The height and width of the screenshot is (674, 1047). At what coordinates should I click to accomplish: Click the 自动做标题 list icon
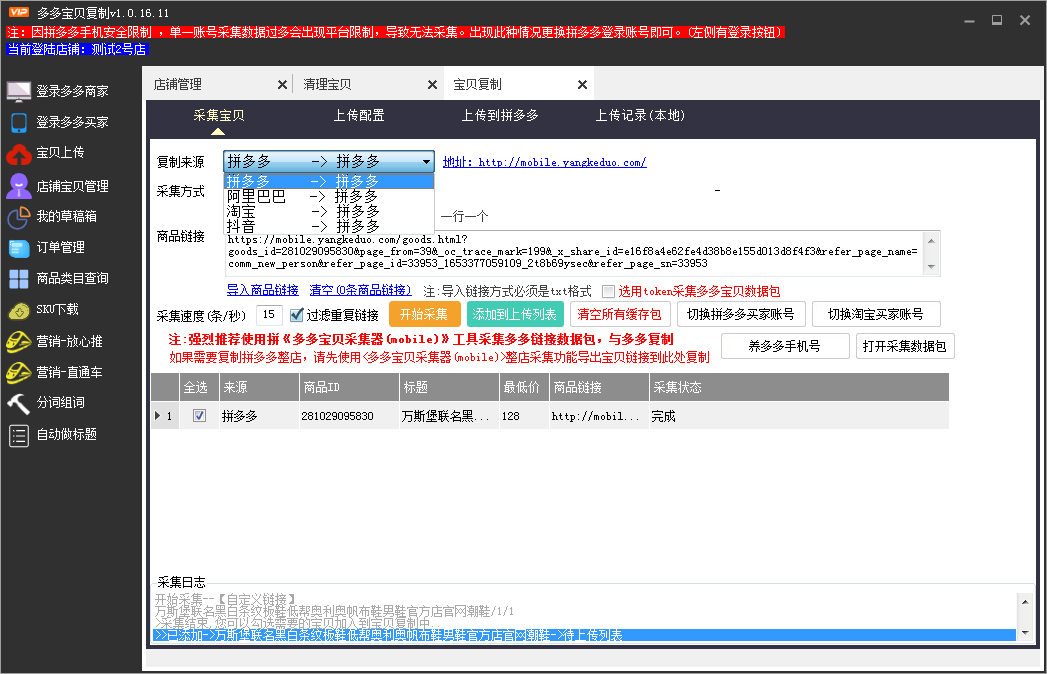[19, 436]
